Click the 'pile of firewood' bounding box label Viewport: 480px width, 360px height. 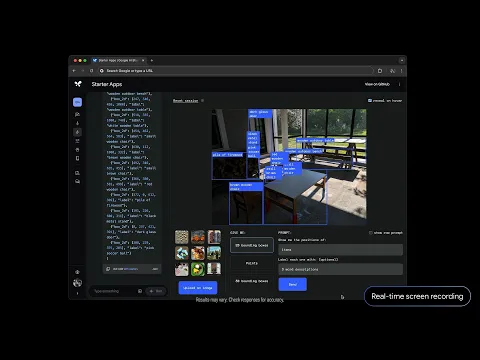point(228,155)
